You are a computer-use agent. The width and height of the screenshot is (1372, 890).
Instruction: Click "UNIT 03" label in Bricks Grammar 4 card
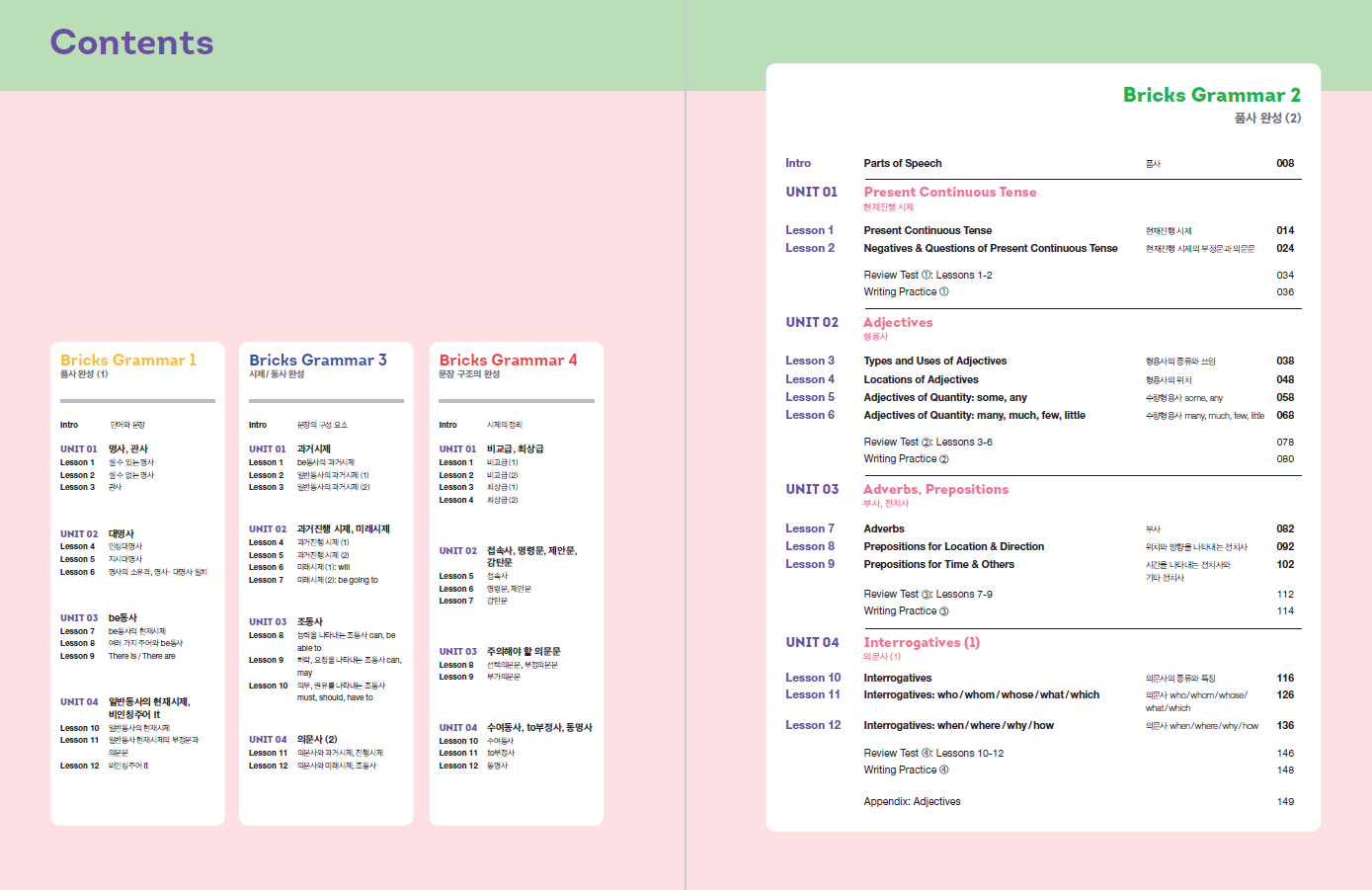457,652
